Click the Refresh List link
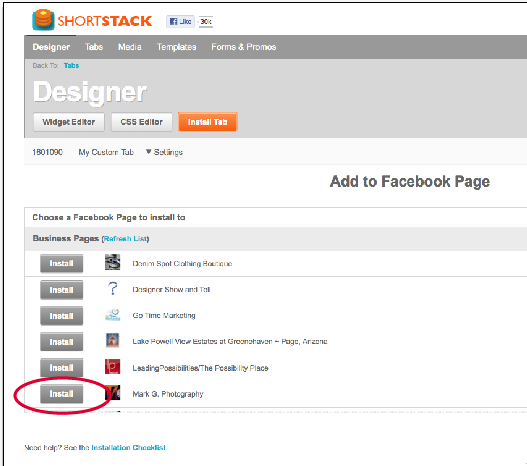Viewport: 527px width, 466px height. pos(125,239)
